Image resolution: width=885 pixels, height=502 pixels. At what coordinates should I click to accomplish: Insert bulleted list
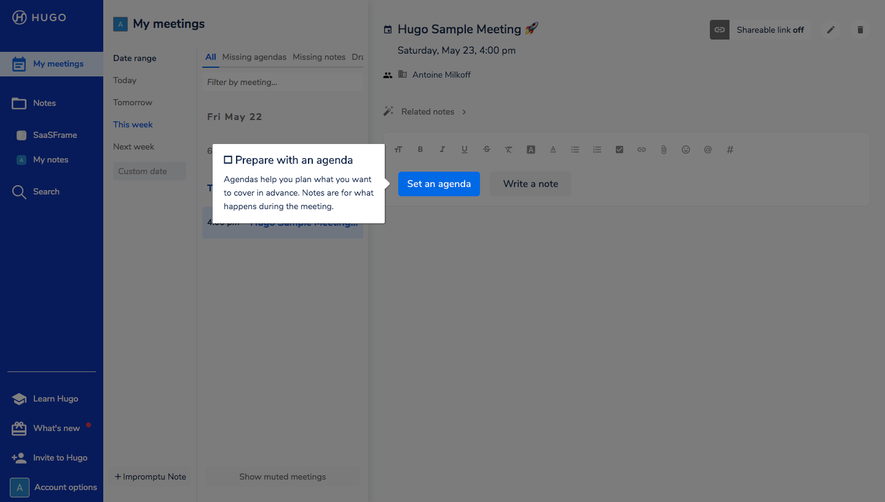click(x=575, y=150)
